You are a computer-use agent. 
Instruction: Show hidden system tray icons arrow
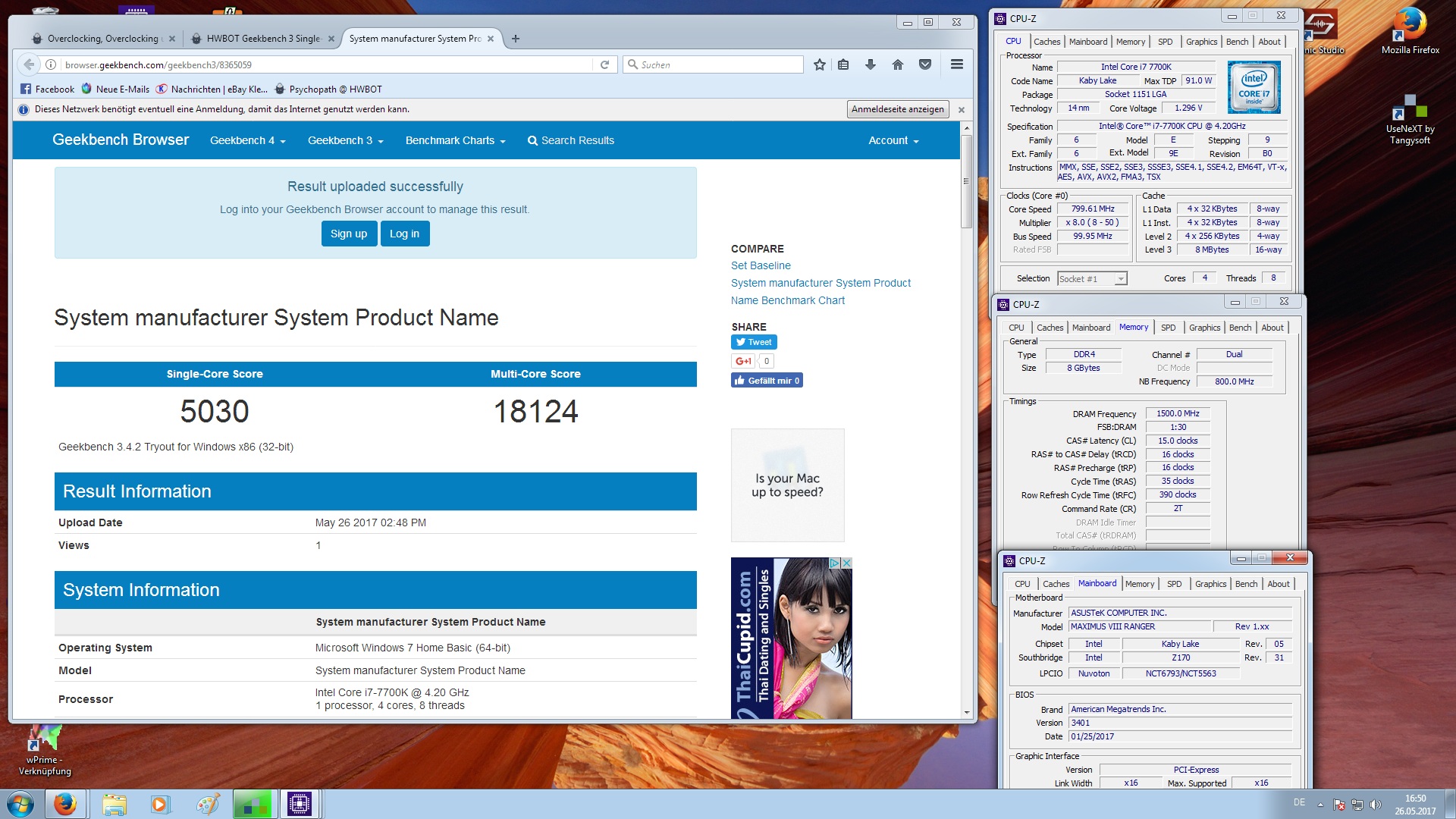click(1320, 805)
